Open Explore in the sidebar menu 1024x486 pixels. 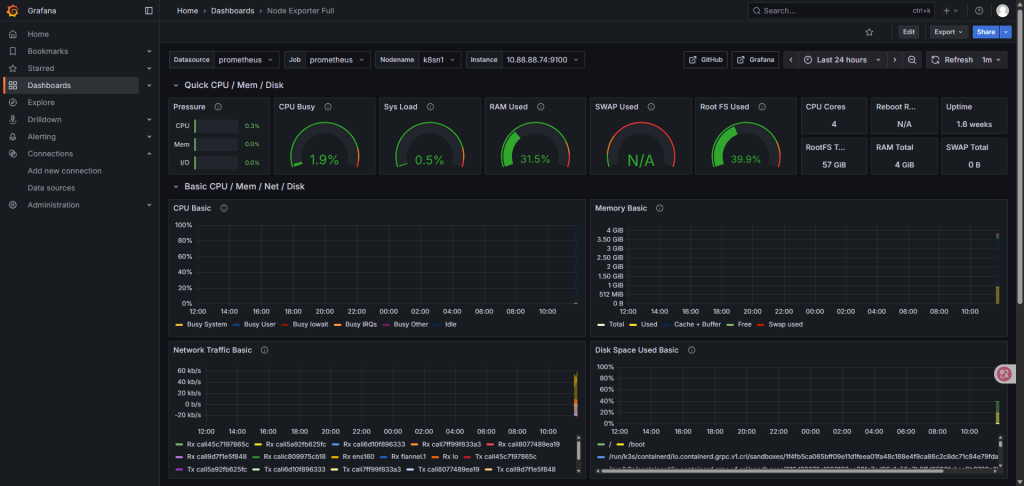(41, 102)
